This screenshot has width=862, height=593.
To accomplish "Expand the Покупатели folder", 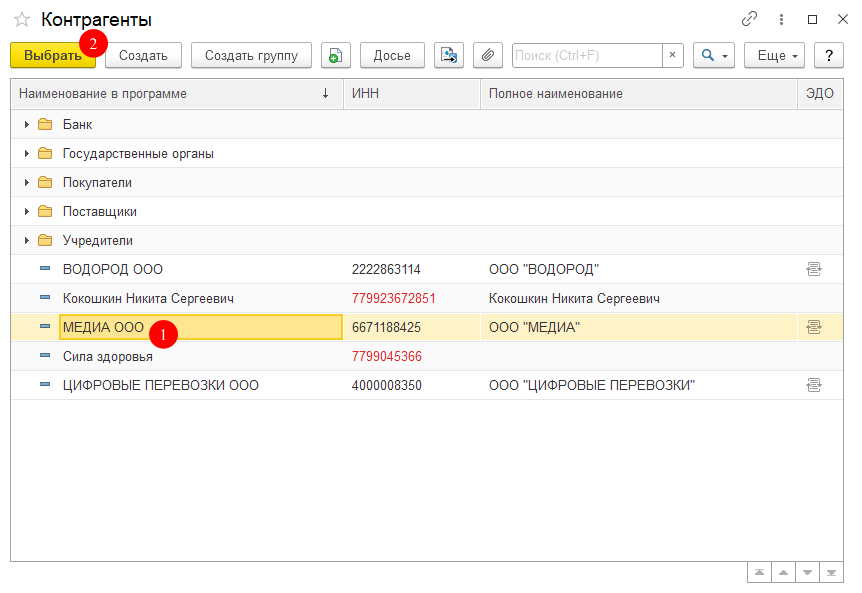I will coord(26,182).
